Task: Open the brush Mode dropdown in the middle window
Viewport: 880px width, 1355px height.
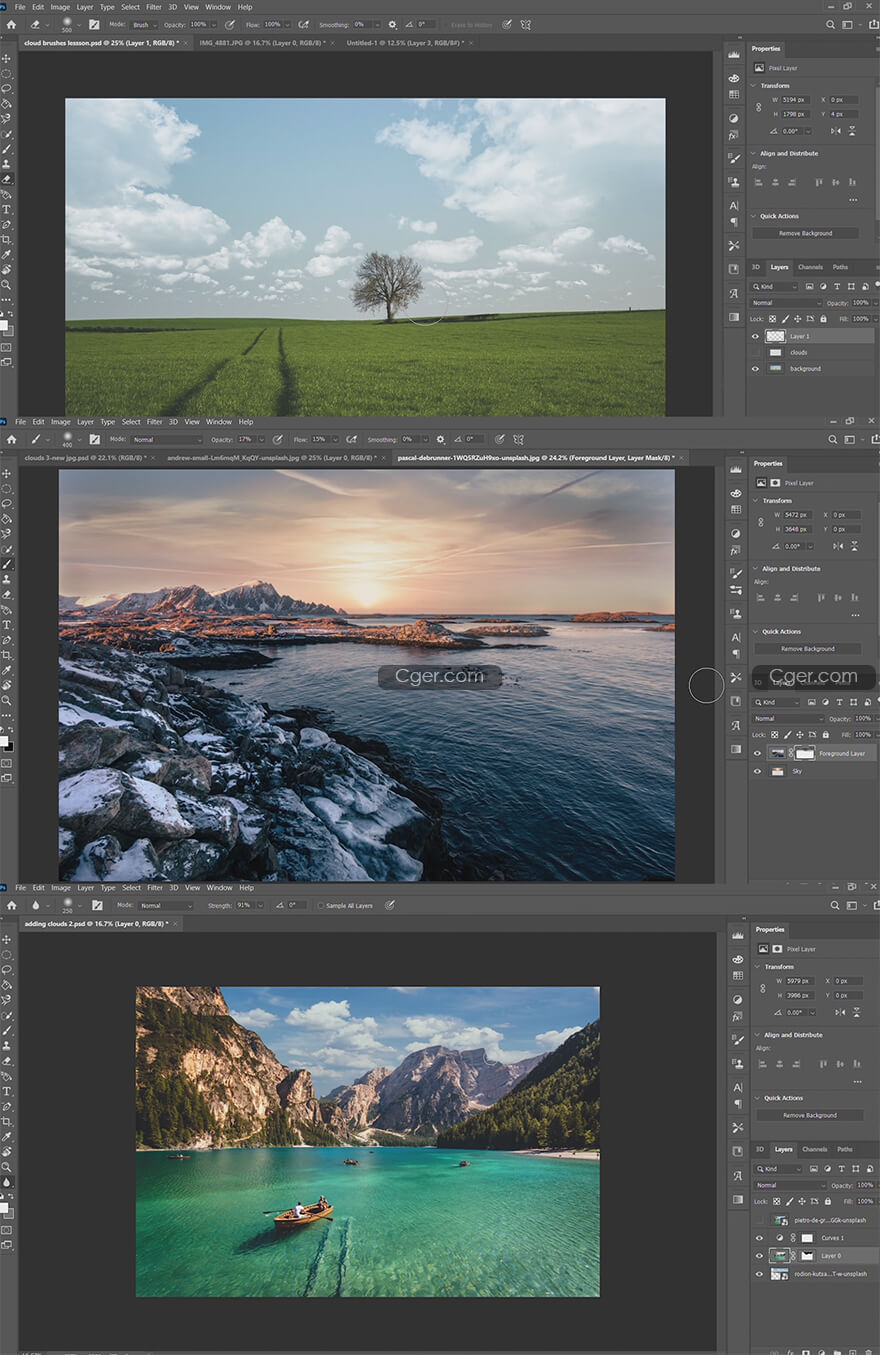Action: tap(167, 439)
